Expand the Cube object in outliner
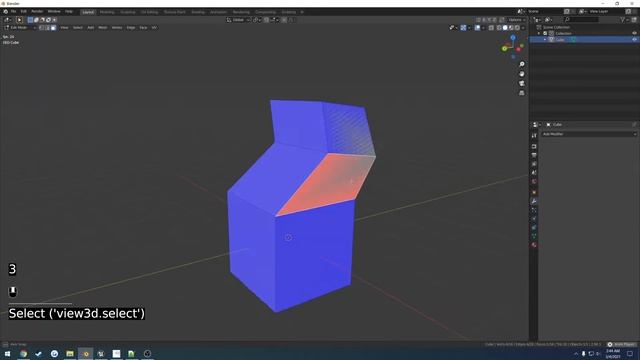Image resolution: width=640 pixels, height=360 pixels. coord(545,40)
